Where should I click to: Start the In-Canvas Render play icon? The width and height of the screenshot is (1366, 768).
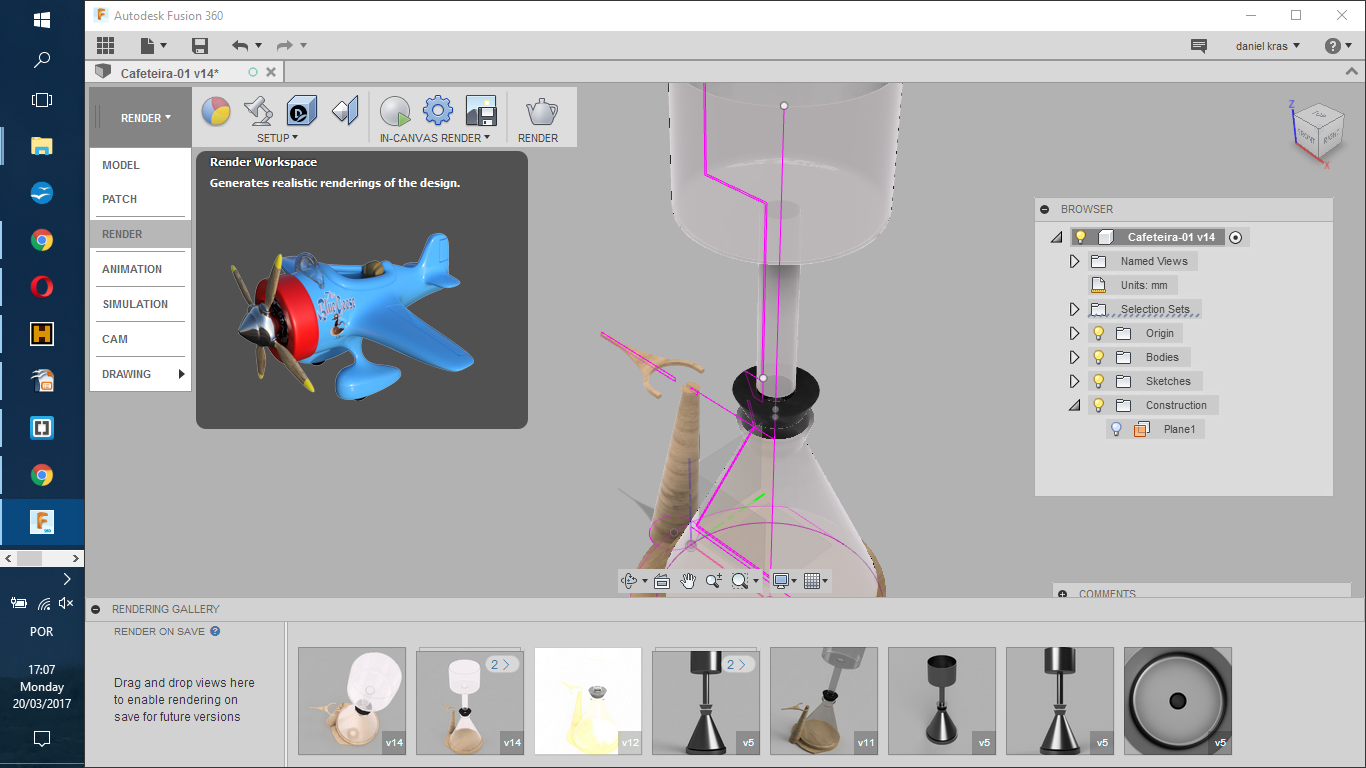pyautogui.click(x=395, y=110)
